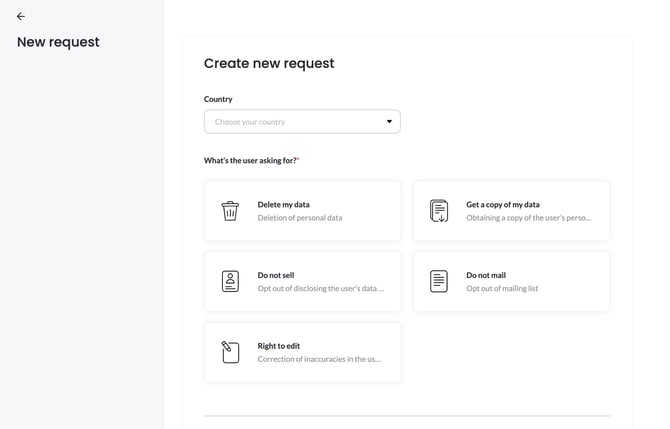This screenshot has width=670, height=429.
Task: Click the trash can icon
Action: point(230,211)
